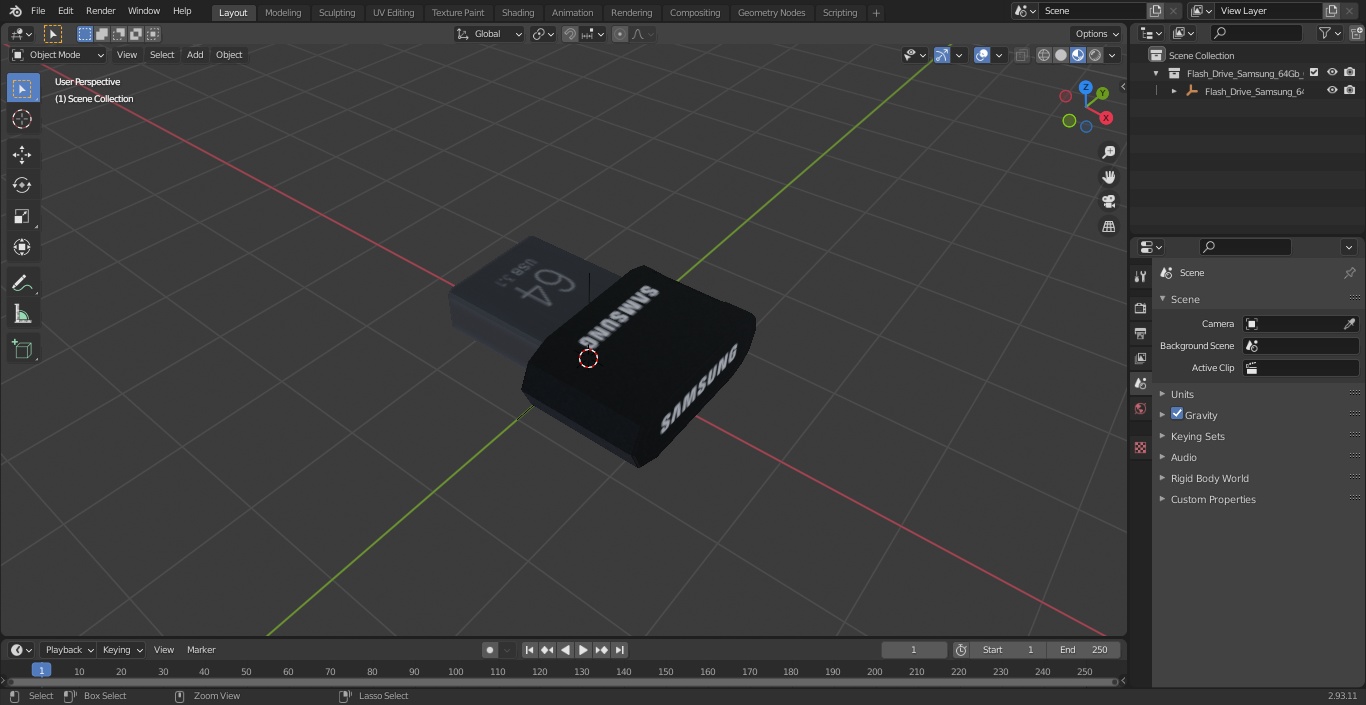Open the Output properties tab
The width and height of the screenshot is (1366, 705).
click(1140, 333)
